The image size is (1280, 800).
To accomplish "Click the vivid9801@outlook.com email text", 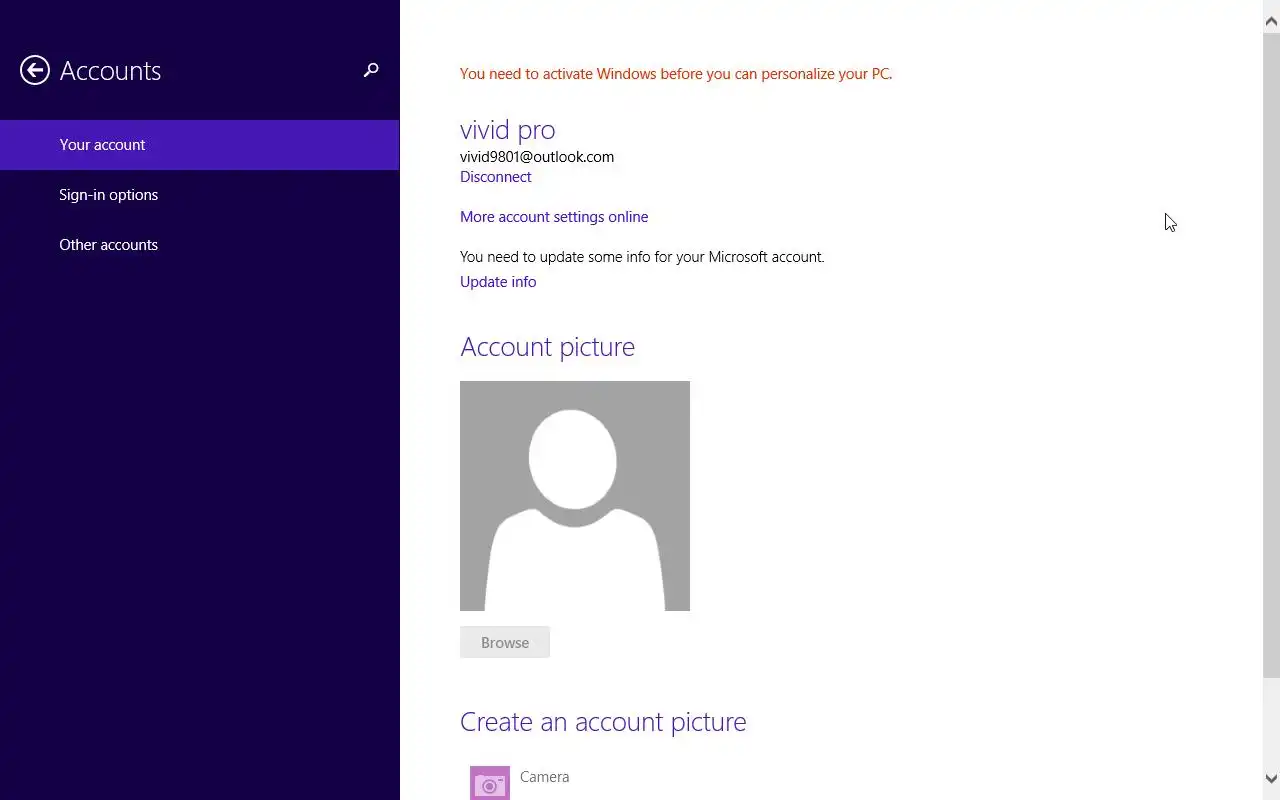I will pos(537,157).
